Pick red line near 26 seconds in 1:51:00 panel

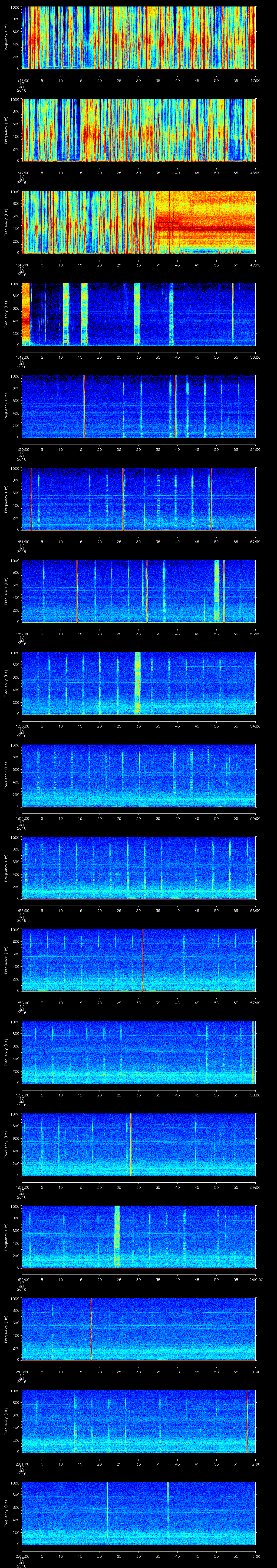[123, 499]
